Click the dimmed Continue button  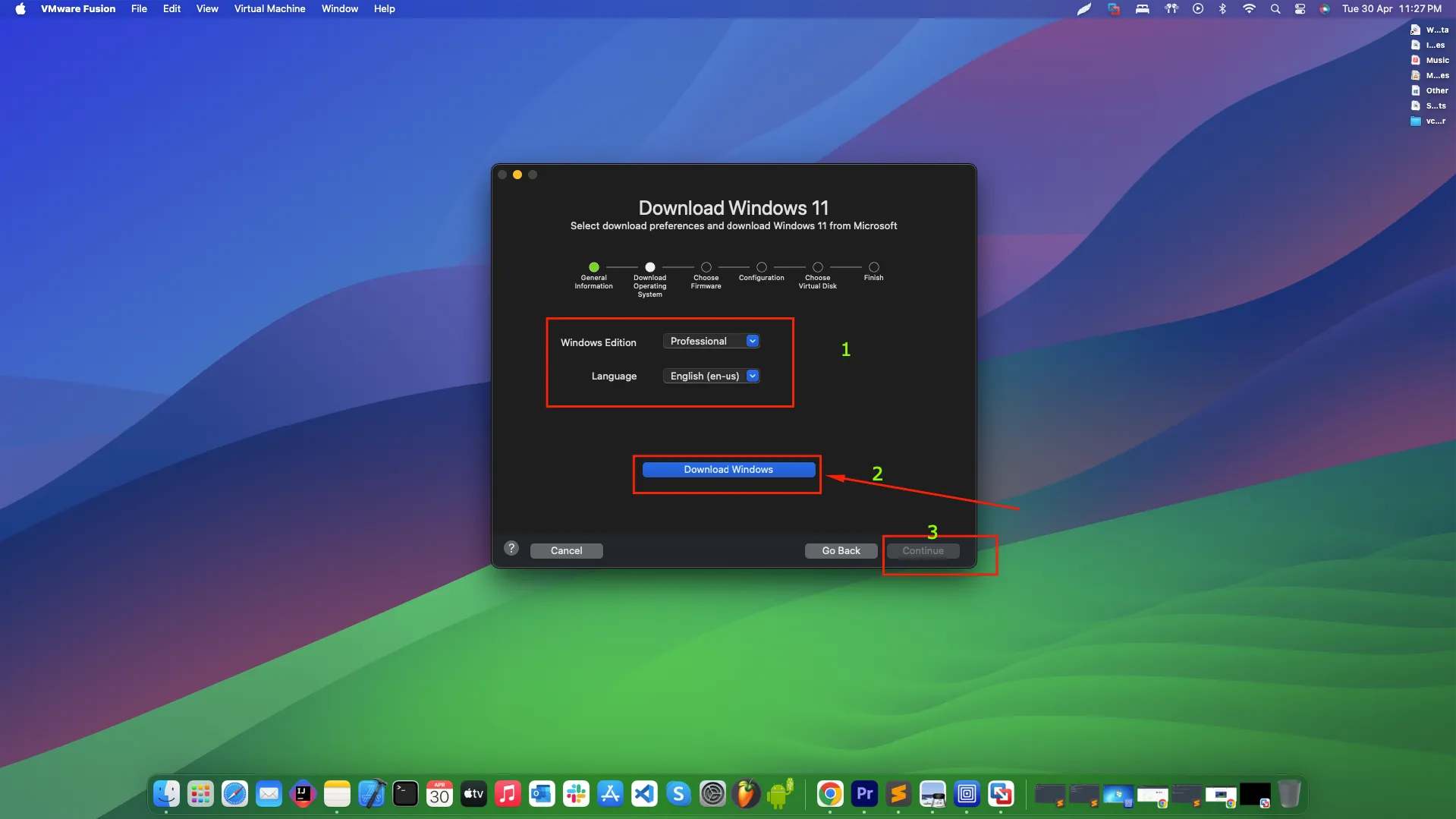point(923,551)
